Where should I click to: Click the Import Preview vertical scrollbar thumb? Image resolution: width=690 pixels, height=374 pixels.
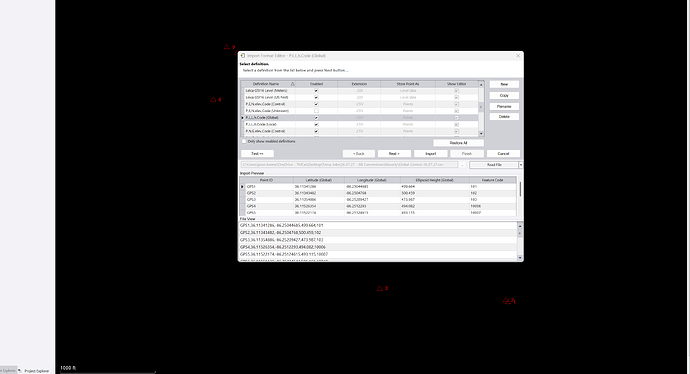click(x=521, y=189)
